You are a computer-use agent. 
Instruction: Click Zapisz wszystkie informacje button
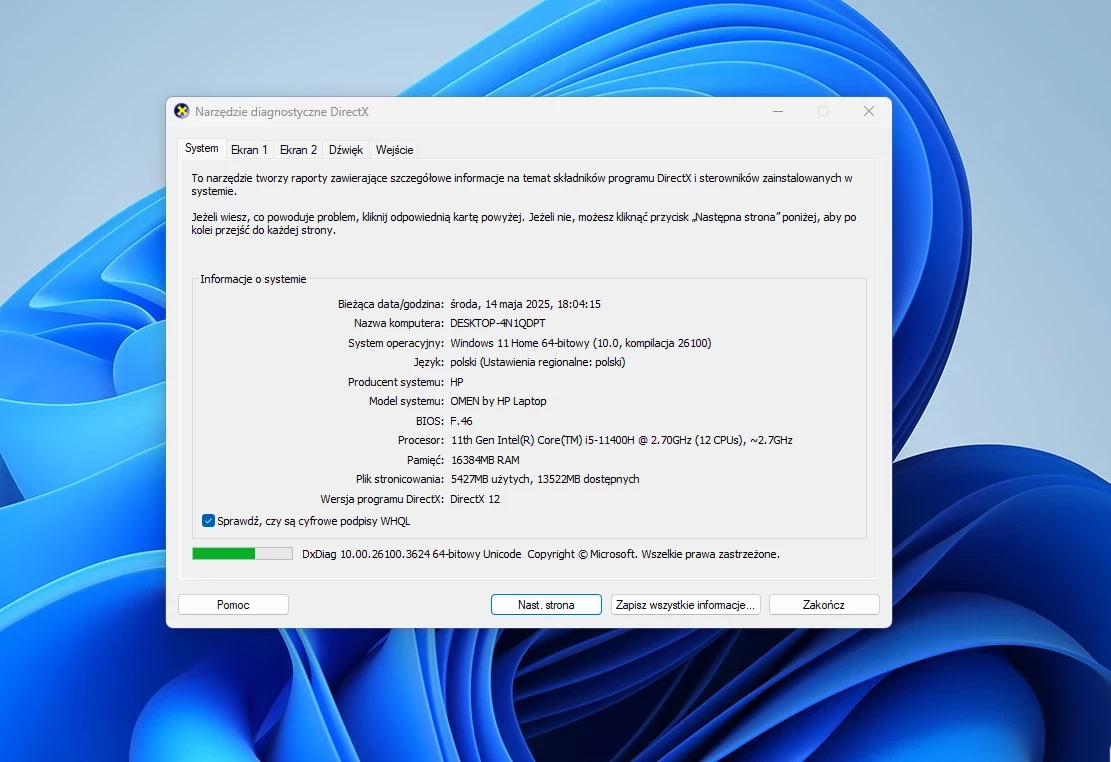click(x=685, y=605)
